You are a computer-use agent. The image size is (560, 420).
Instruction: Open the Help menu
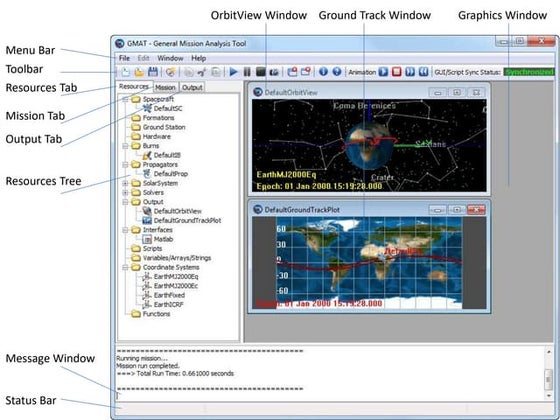coord(199,58)
